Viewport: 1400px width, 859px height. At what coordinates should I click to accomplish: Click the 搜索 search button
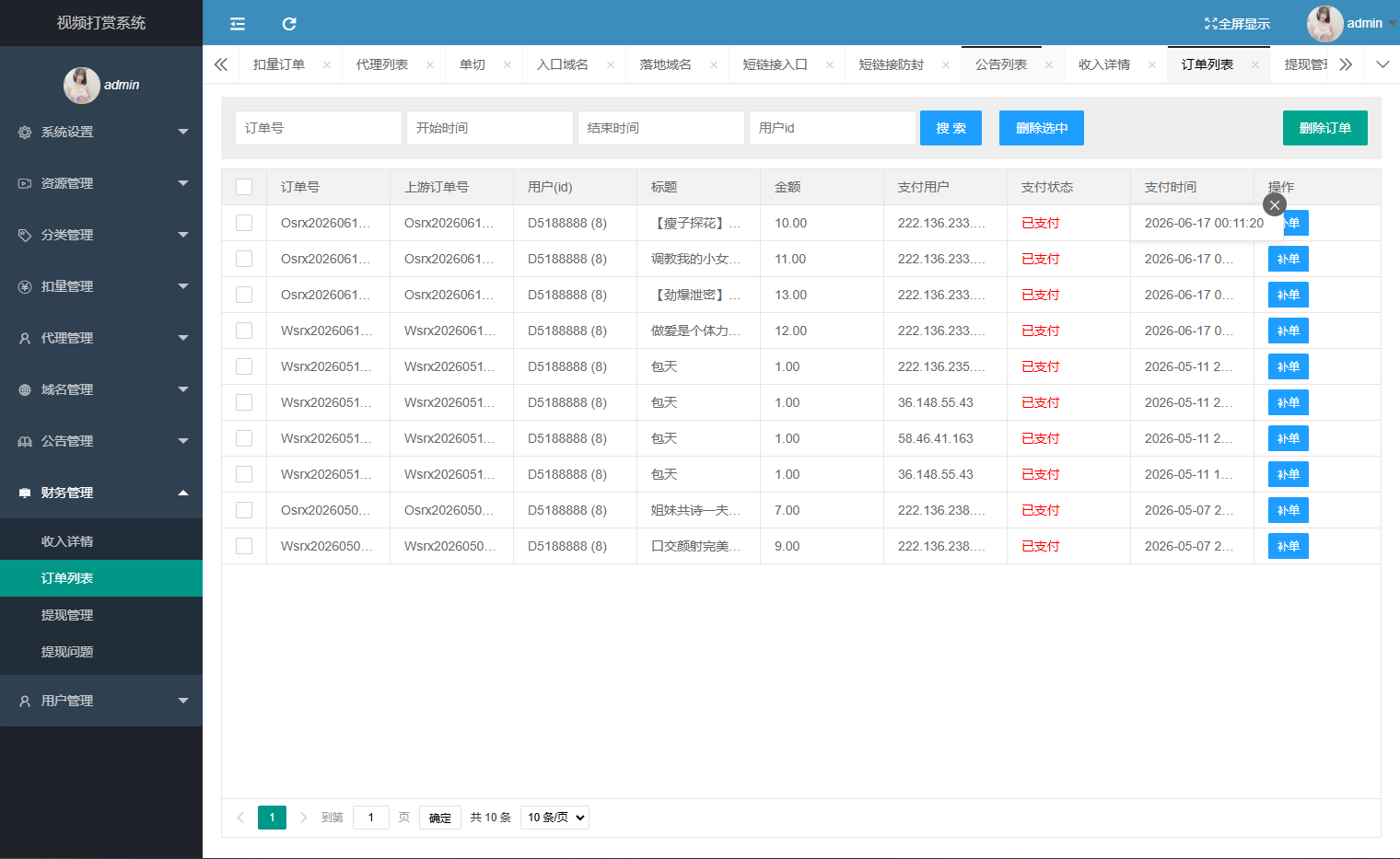951,128
